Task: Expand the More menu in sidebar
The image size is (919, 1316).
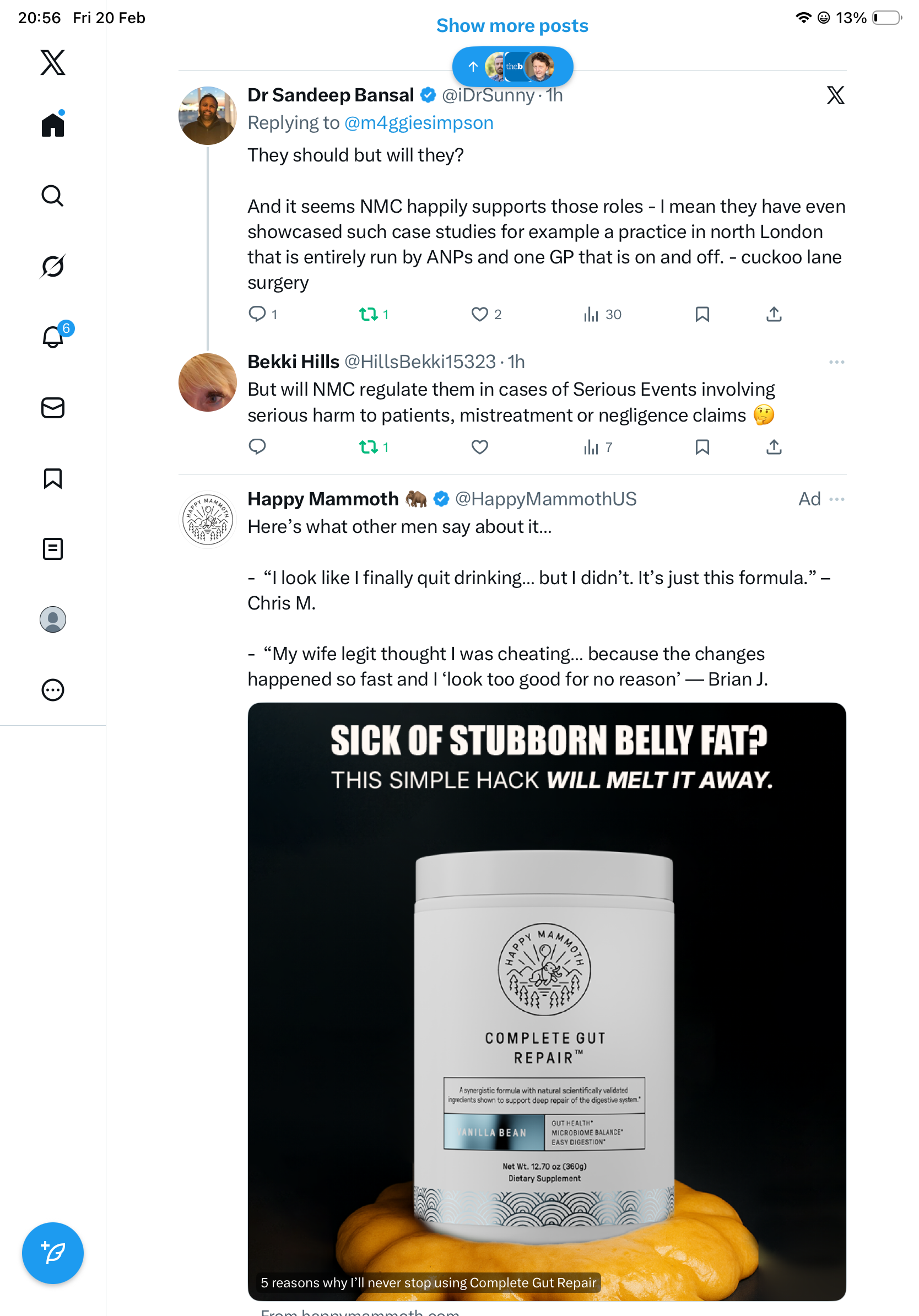Action: [x=53, y=689]
